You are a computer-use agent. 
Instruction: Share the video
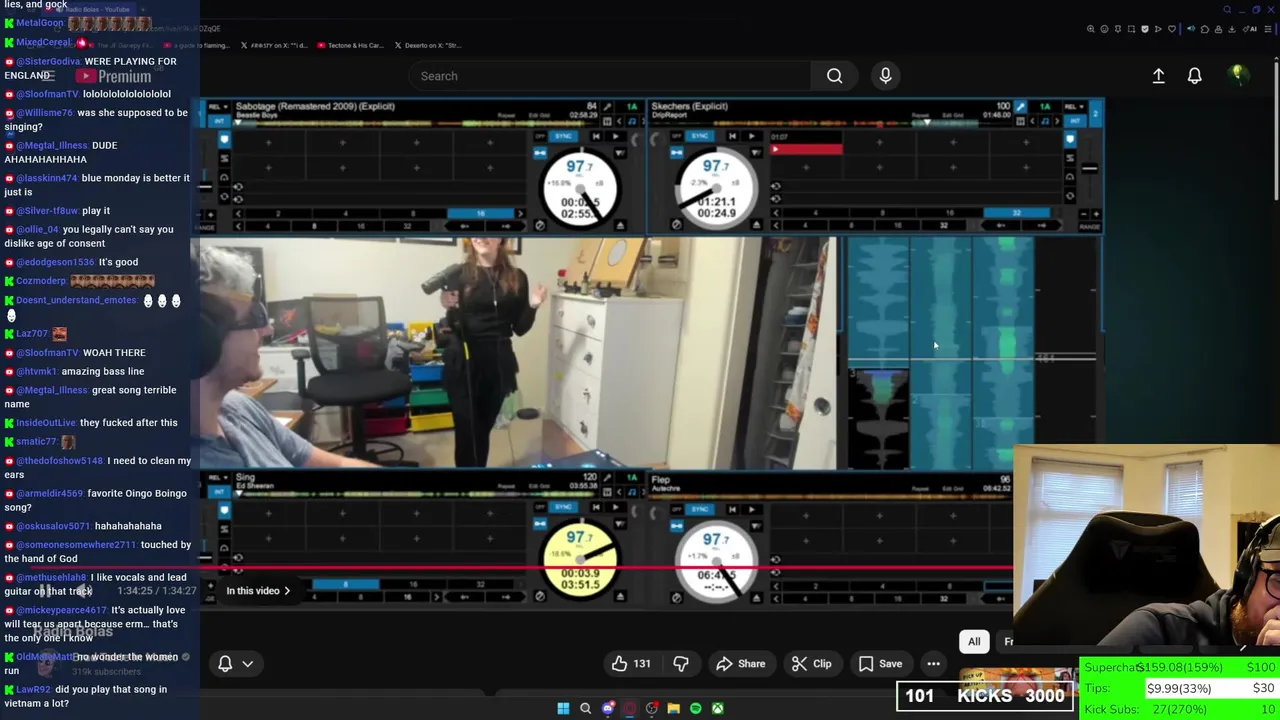point(740,664)
